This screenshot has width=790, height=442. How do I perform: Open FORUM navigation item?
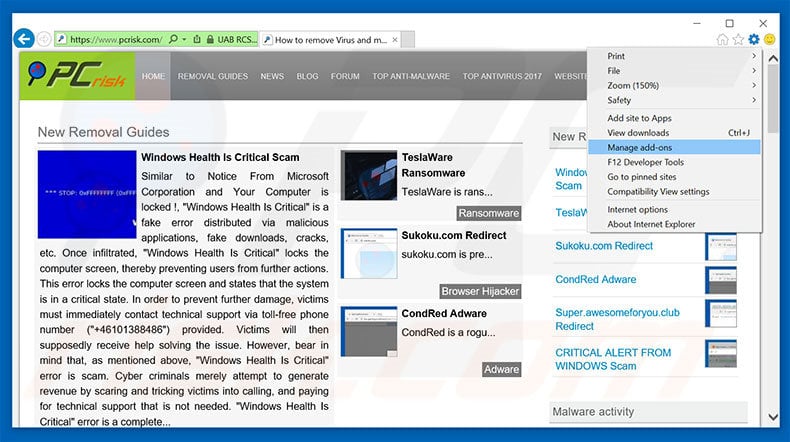tap(345, 76)
